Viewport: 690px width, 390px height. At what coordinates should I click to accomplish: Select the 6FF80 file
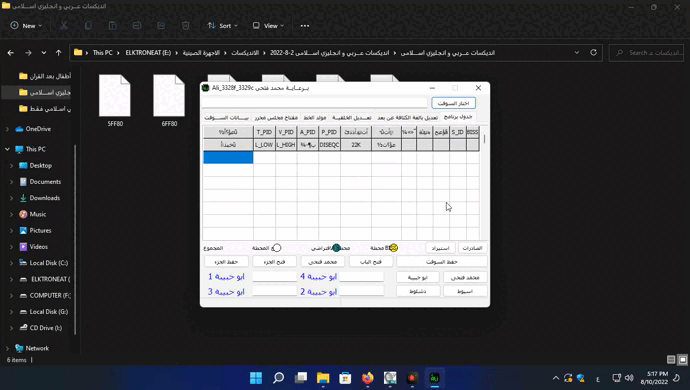point(169,100)
